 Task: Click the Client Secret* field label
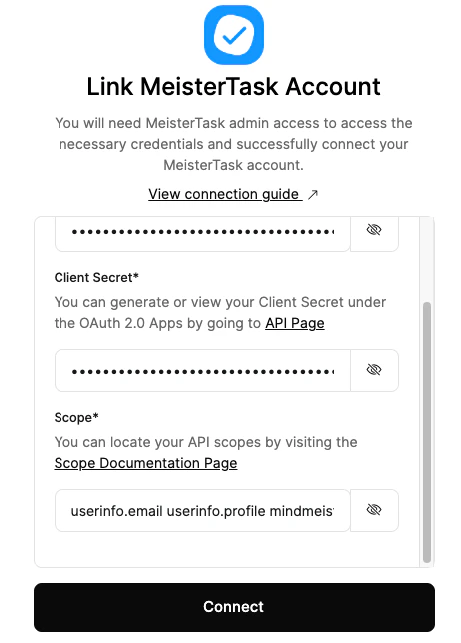coord(97,278)
